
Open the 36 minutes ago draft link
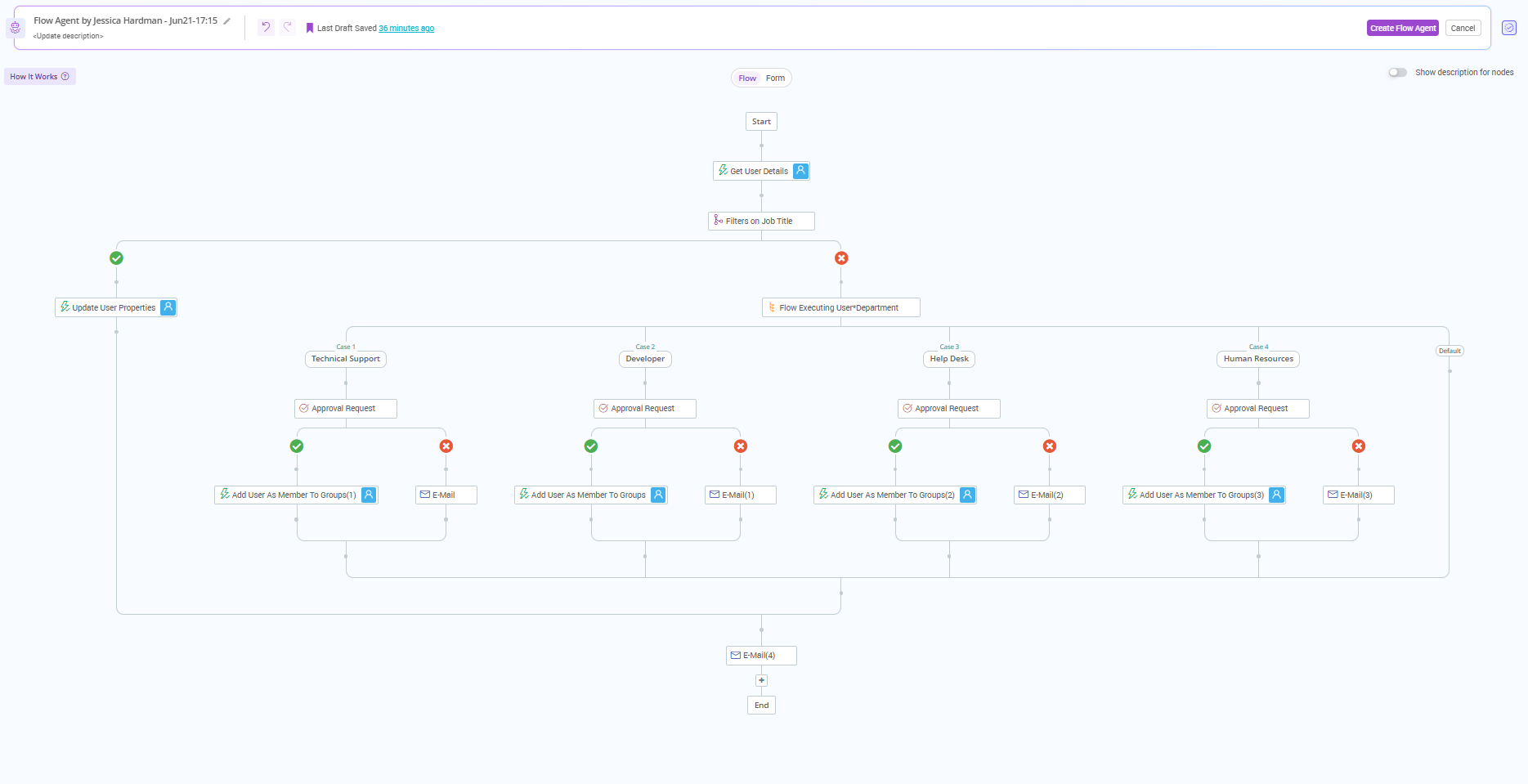tap(406, 28)
